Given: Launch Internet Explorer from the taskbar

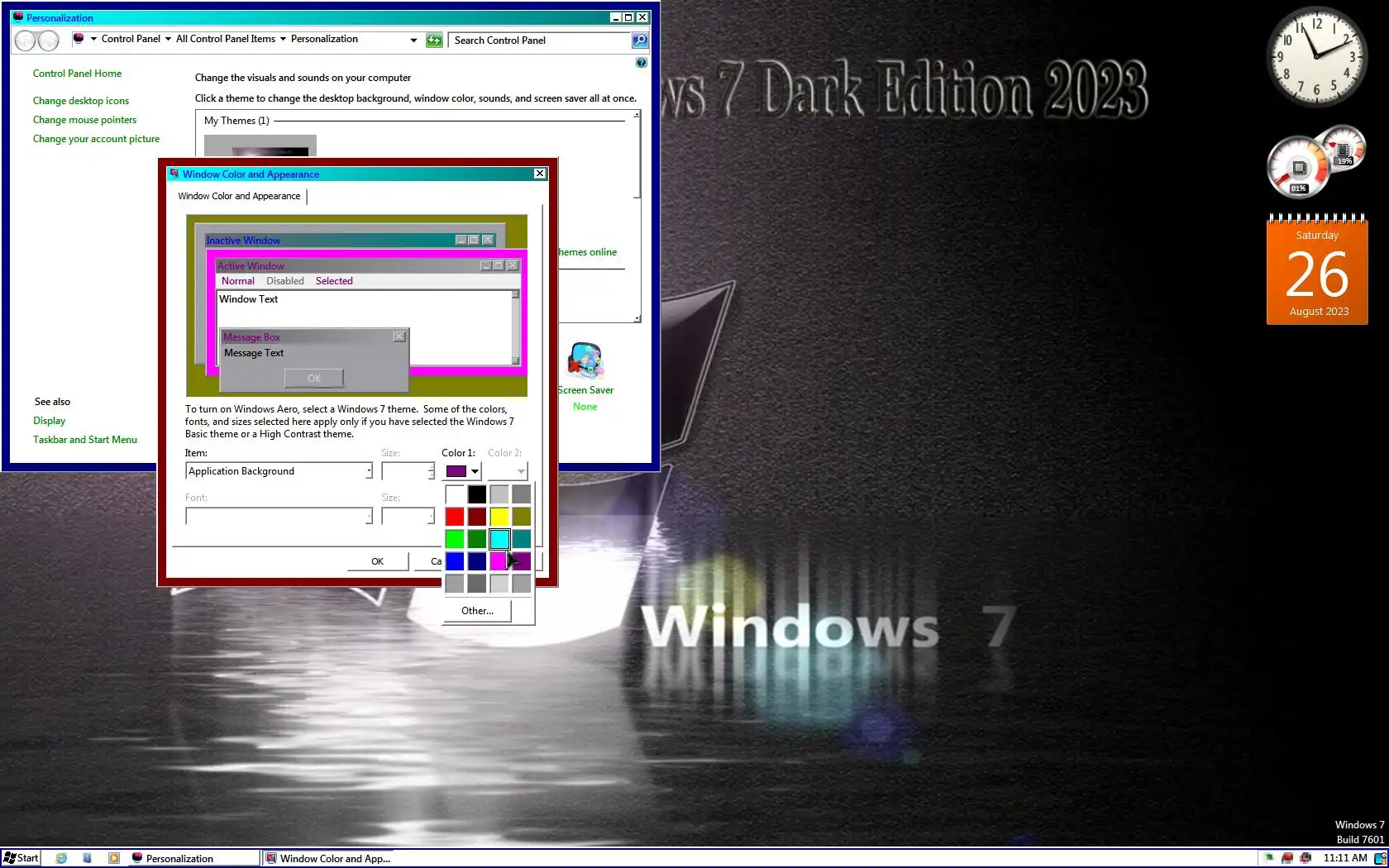Looking at the screenshot, I should tap(61, 858).
